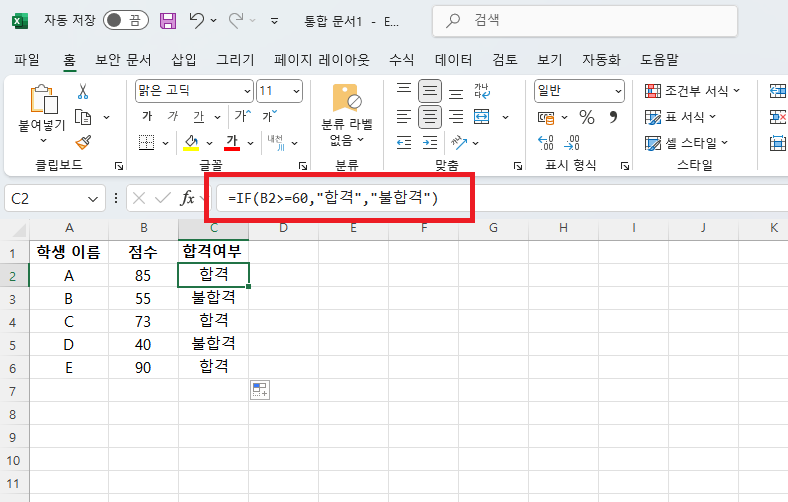The image size is (788, 502).
Task: Click the Paste (붙여넣기) clipboard icon
Action: click(43, 99)
